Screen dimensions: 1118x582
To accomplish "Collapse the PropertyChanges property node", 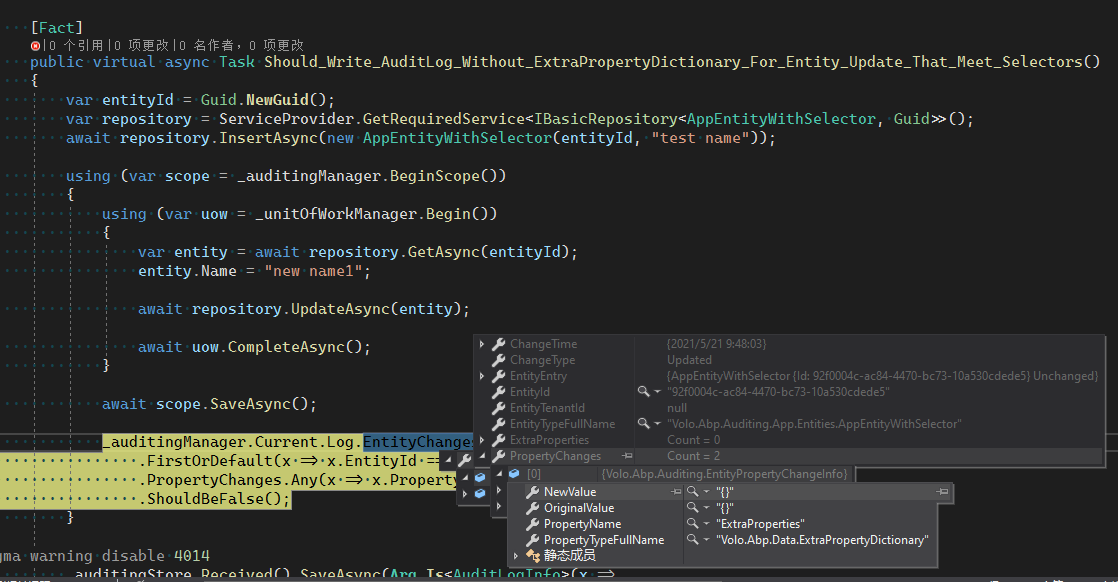I will pos(483,456).
